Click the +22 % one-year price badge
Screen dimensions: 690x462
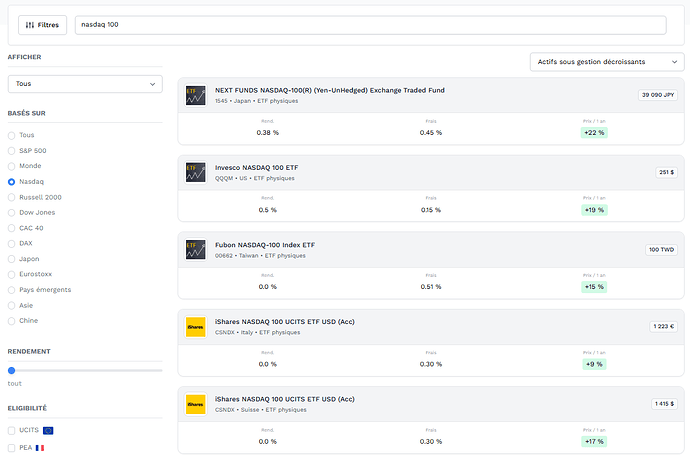click(594, 132)
